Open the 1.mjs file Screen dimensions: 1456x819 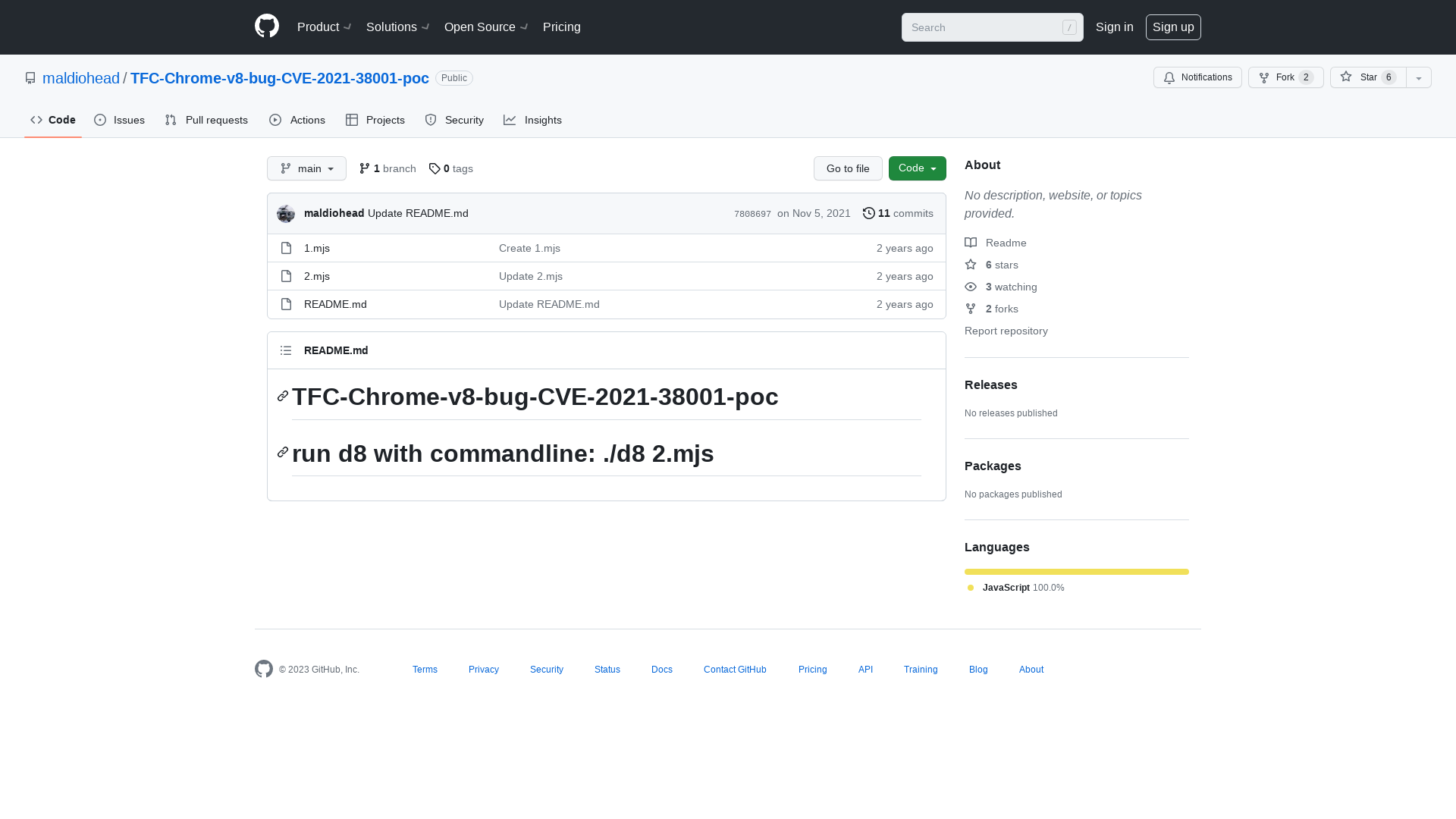click(x=317, y=248)
